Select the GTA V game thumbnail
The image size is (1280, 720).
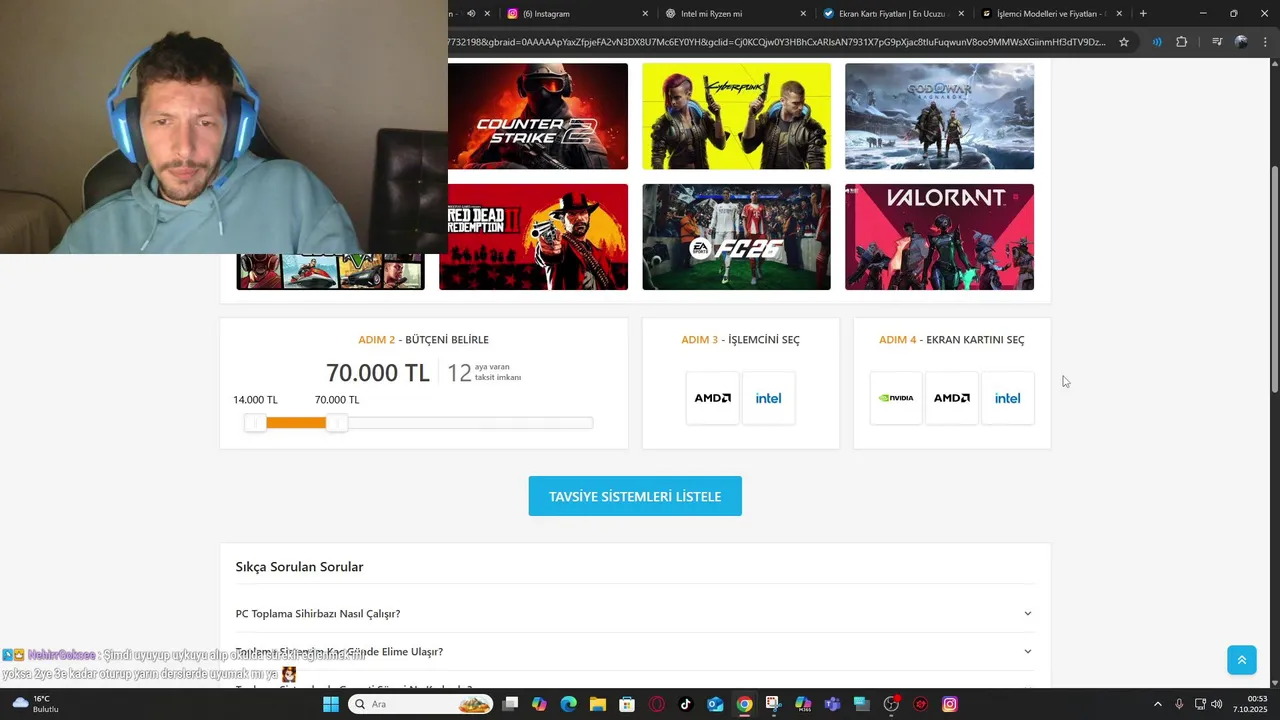(x=330, y=272)
